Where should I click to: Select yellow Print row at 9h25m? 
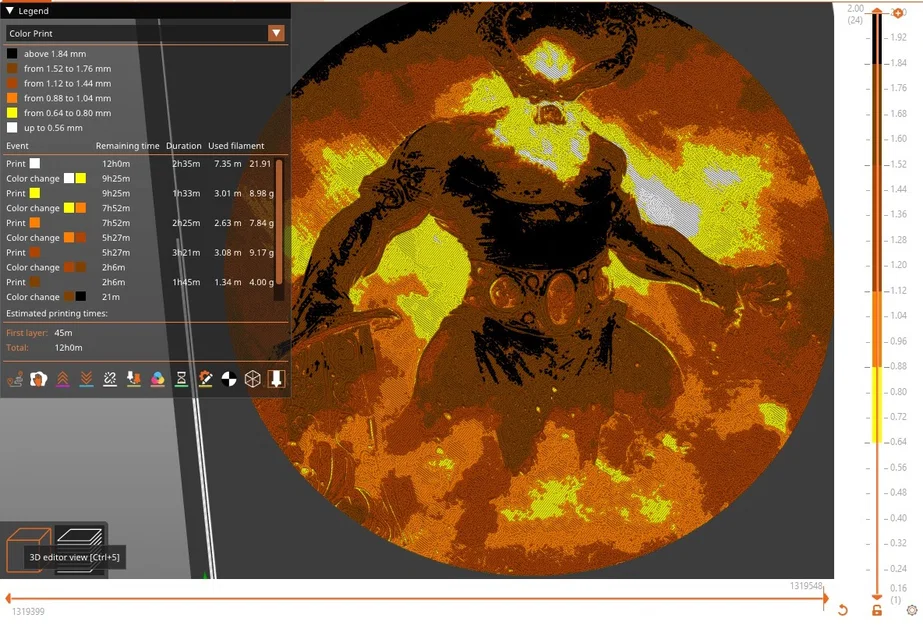point(140,193)
